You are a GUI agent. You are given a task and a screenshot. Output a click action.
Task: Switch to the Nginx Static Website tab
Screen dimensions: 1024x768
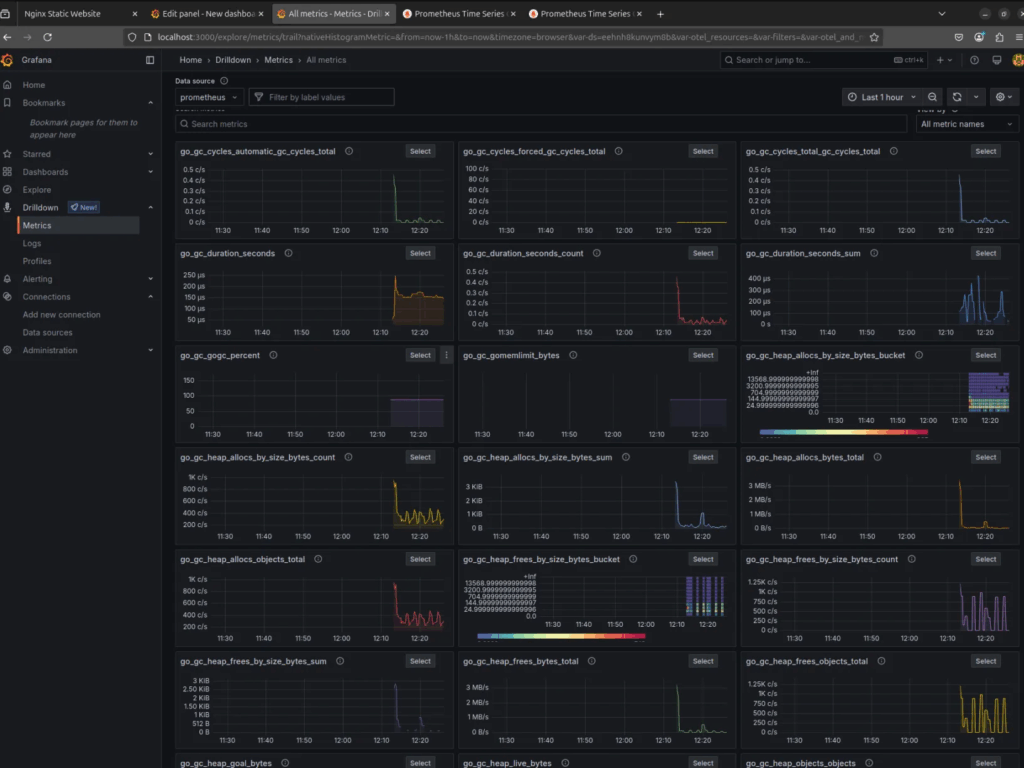[76, 14]
